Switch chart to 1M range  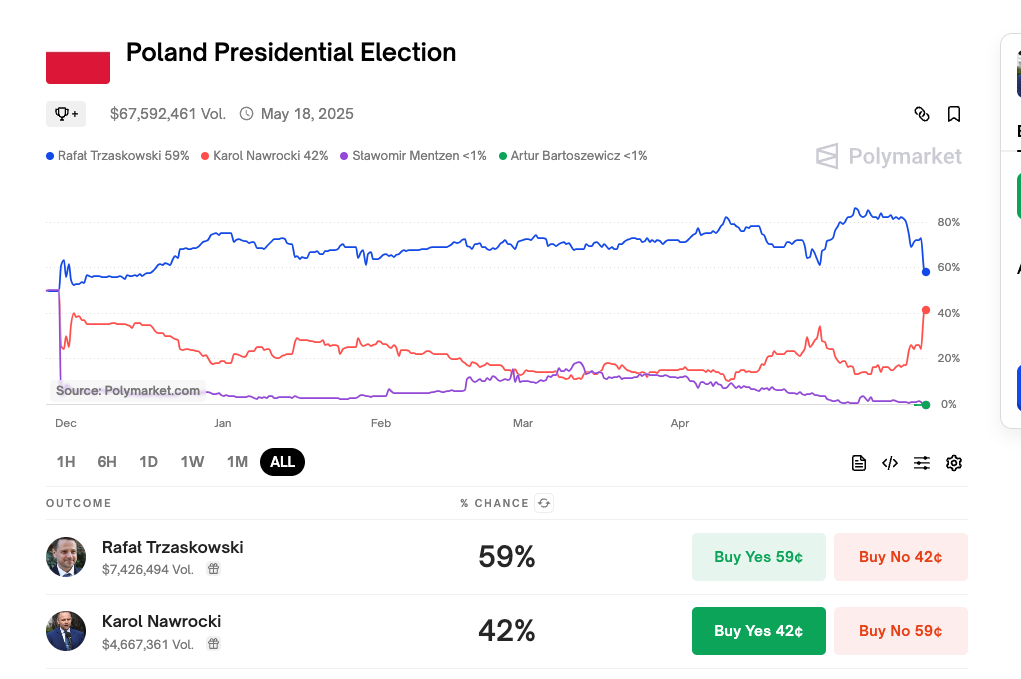pos(237,462)
